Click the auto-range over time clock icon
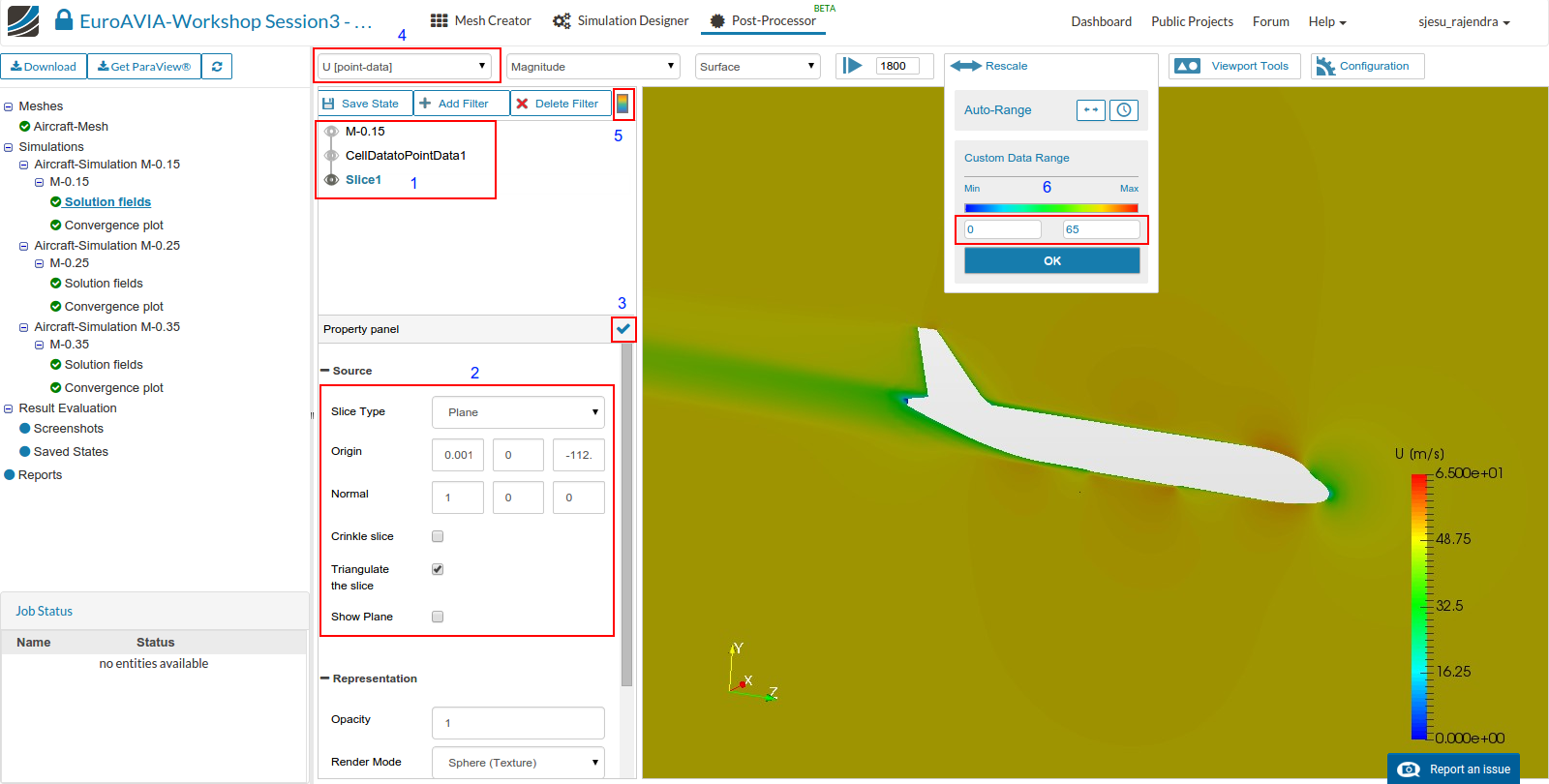Screen dimensions: 1549x784 point(1124,110)
